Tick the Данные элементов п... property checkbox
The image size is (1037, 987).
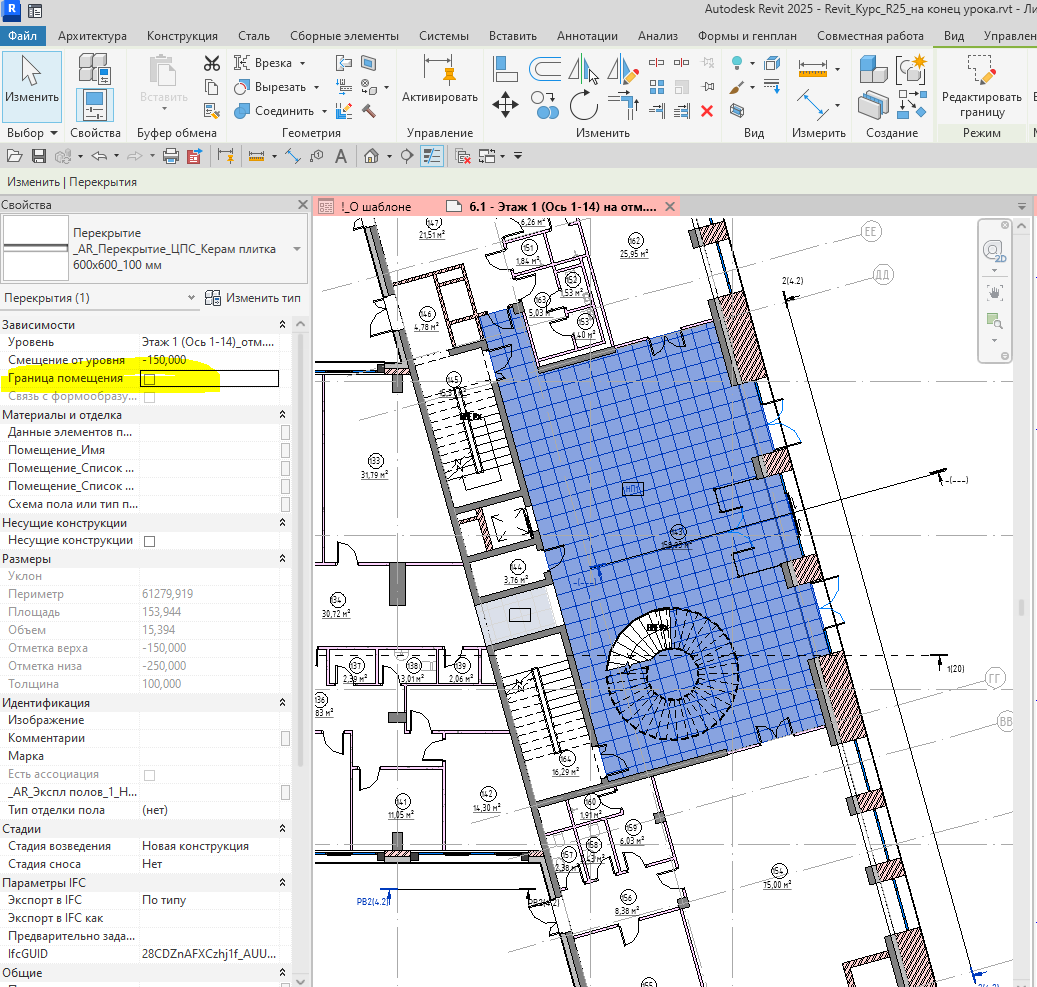[x=285, y=433]
